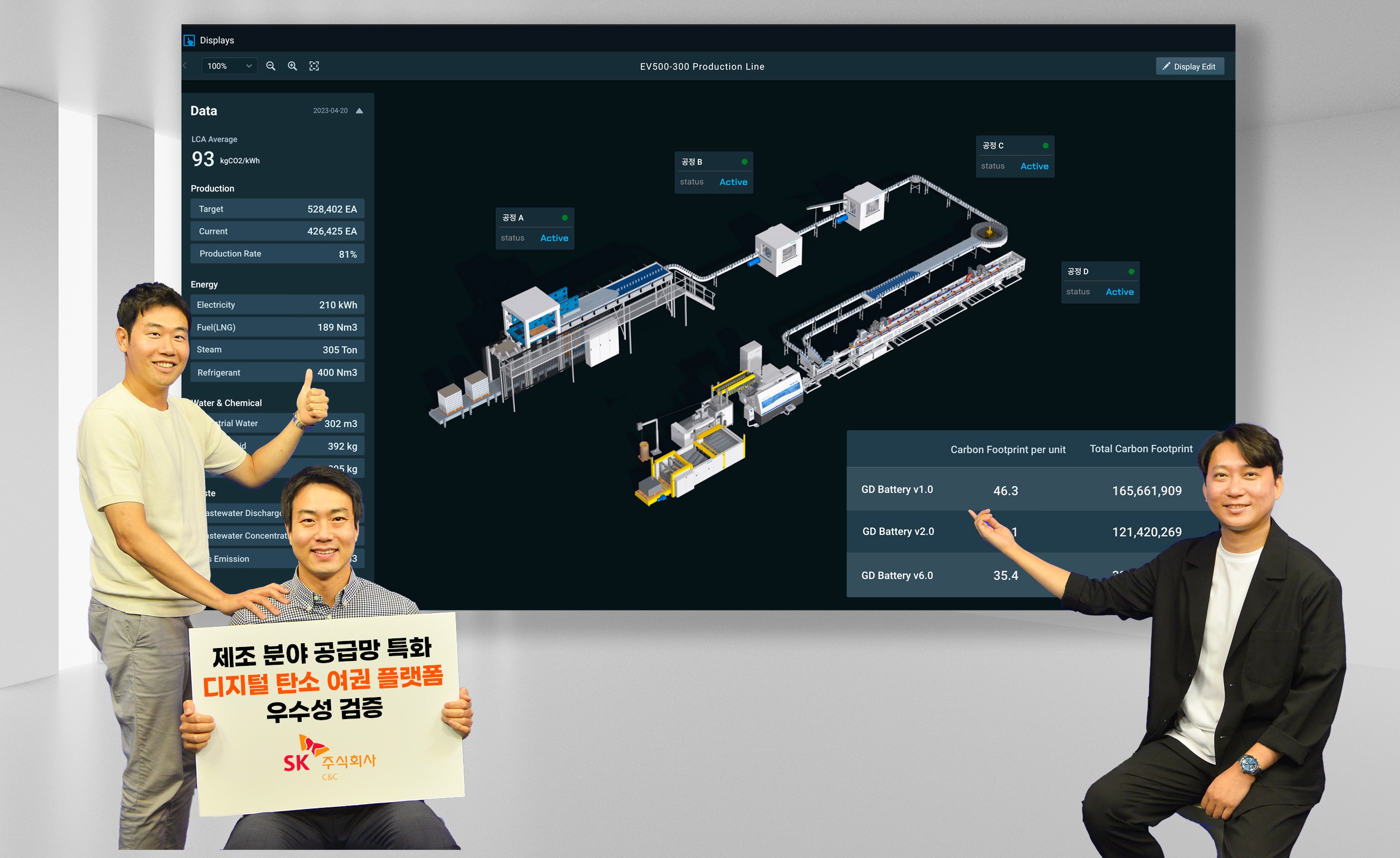
Task: Click the Electricity 210 kWh row
Action: 277,305
